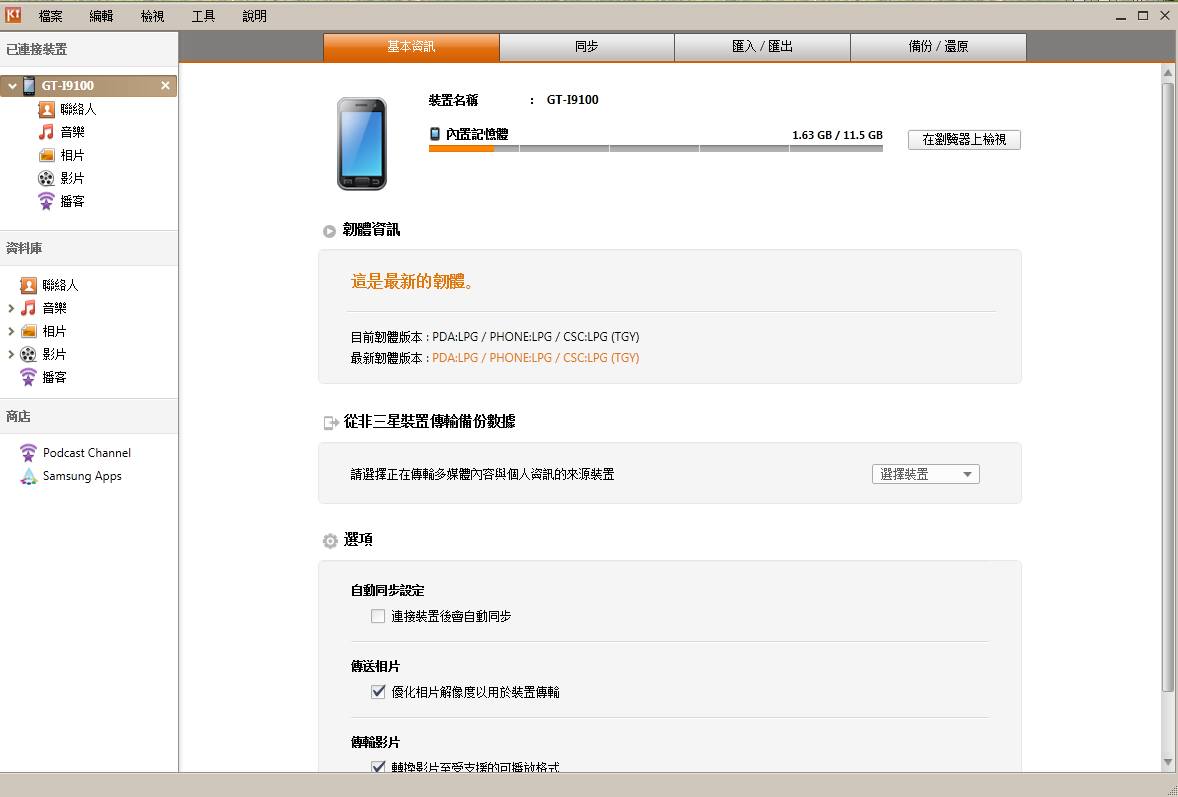Open the 說明 menu
Image resolution: width=1178 pixels, height=797 pixels.
(x=255, y=16)
